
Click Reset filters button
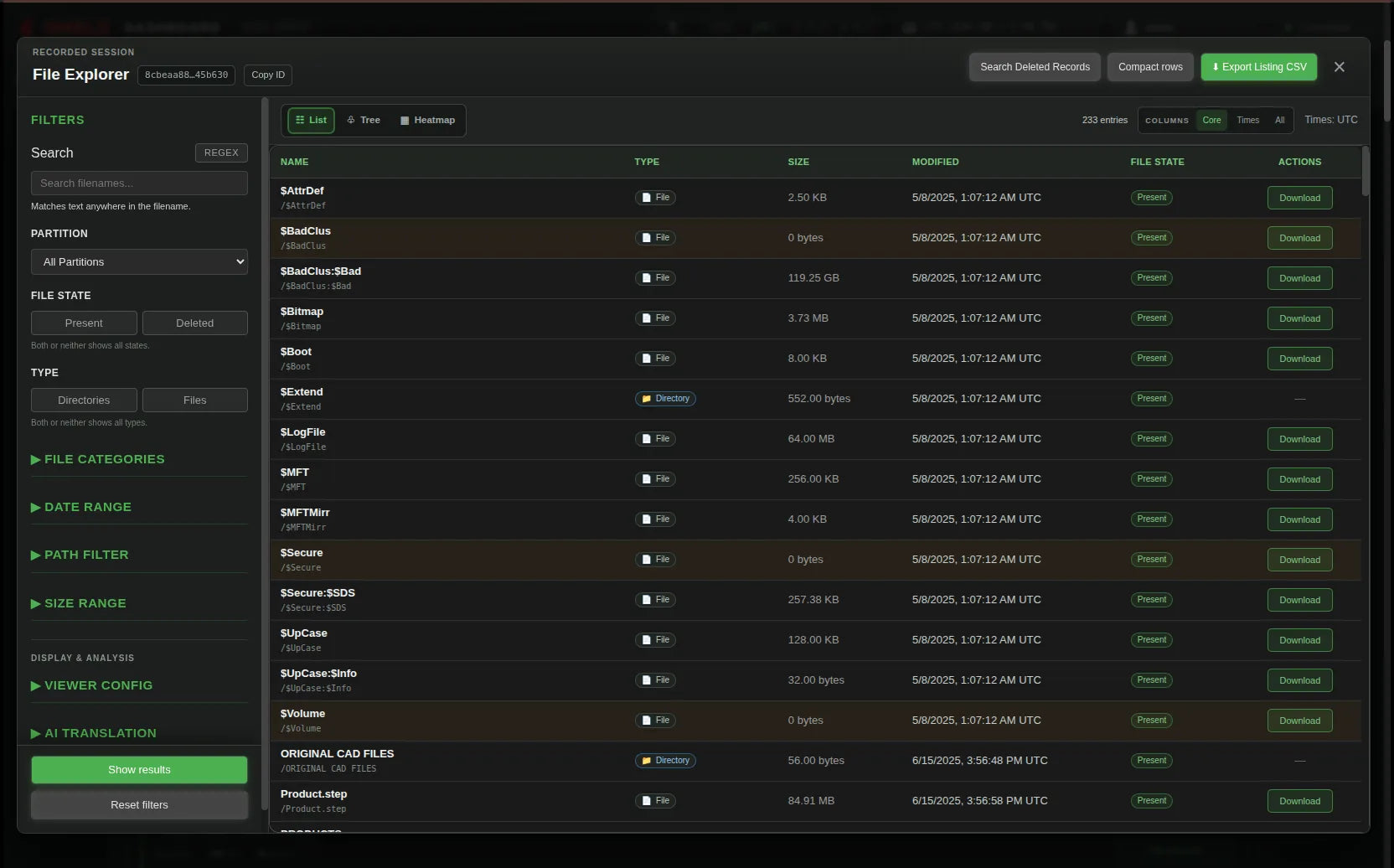pyautogui.click(x=139, y=805)
